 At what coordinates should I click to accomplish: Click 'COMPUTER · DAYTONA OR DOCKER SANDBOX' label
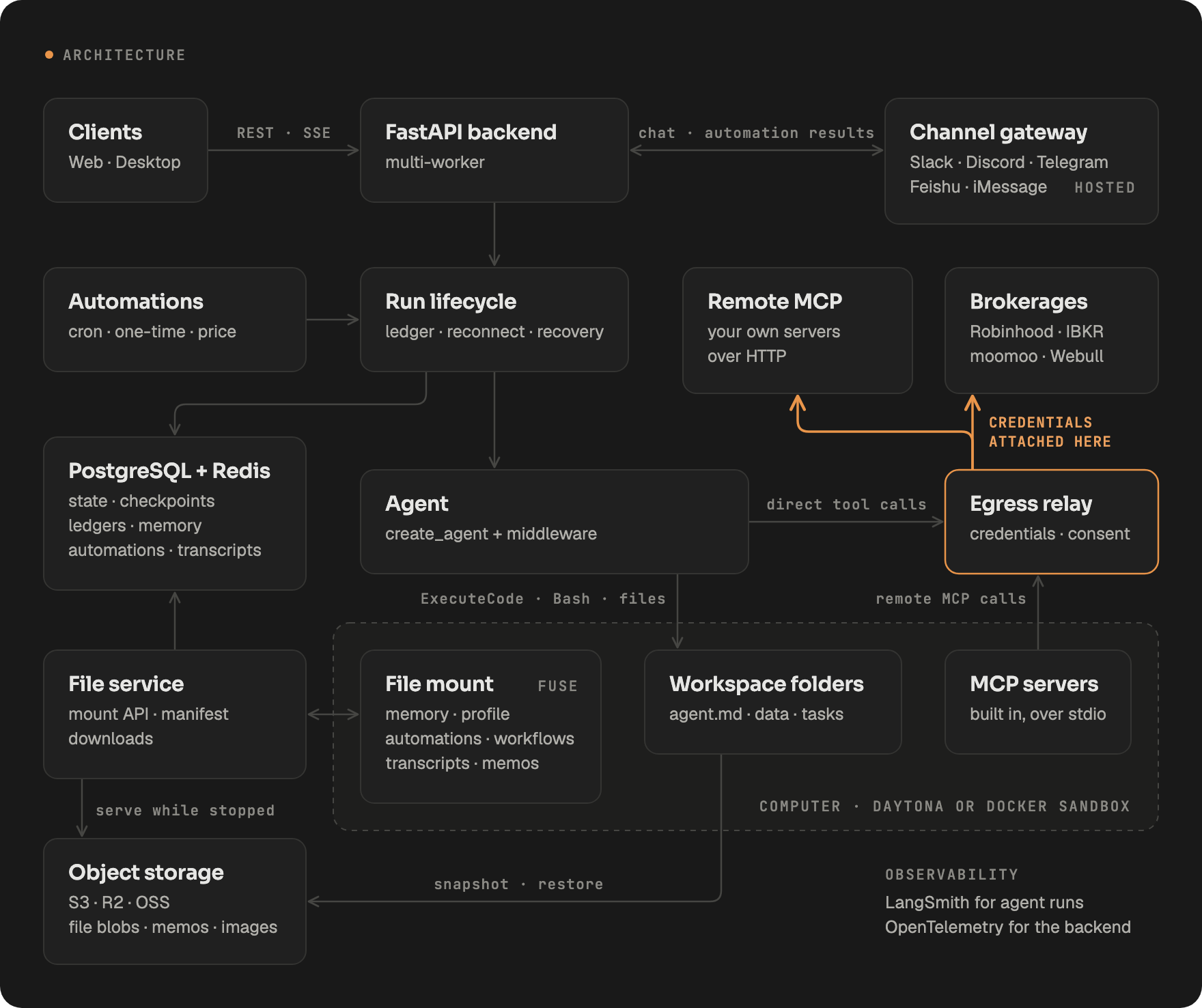pos(945,807)
